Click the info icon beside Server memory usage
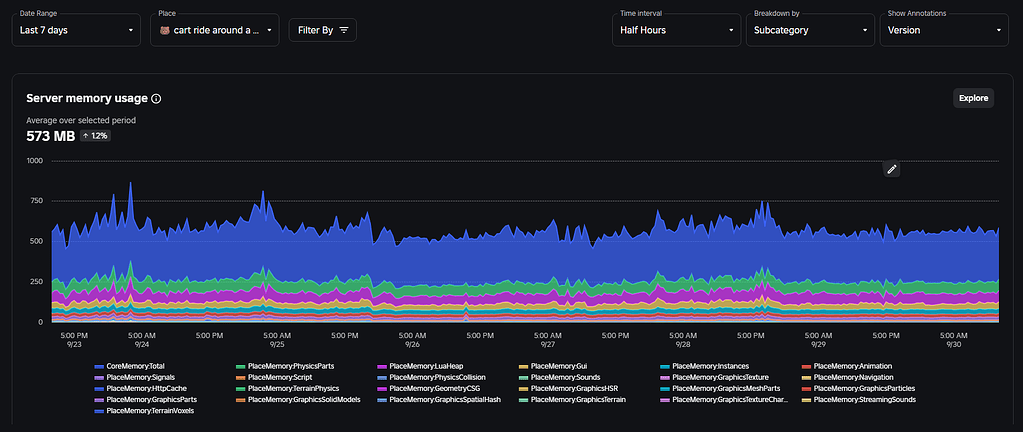1023x432 pixels. click(x=156, y=99)
